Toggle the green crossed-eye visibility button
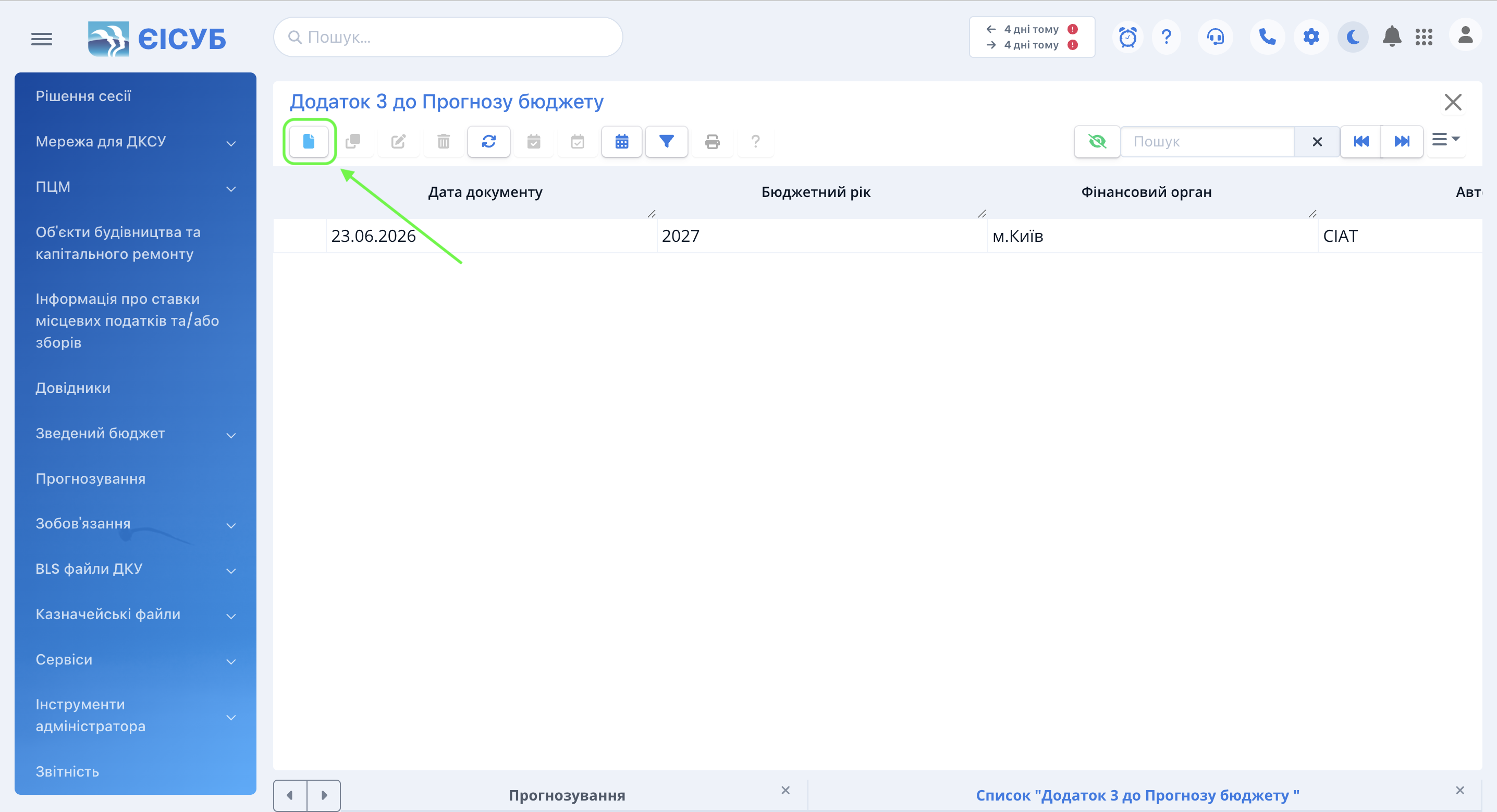Image resolution: width=1497 pixels, height=812 pixels. [x=1097, y=141]
